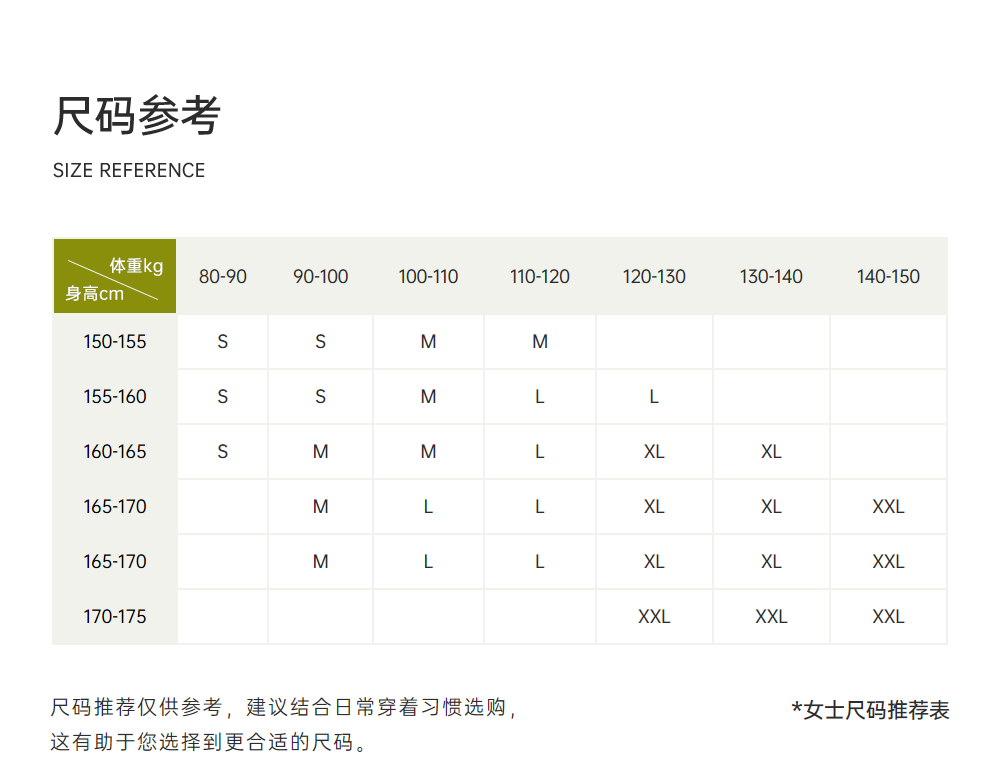Select the 140-150 weight column header
This screenshot has height=760, width=1000.
888,277
